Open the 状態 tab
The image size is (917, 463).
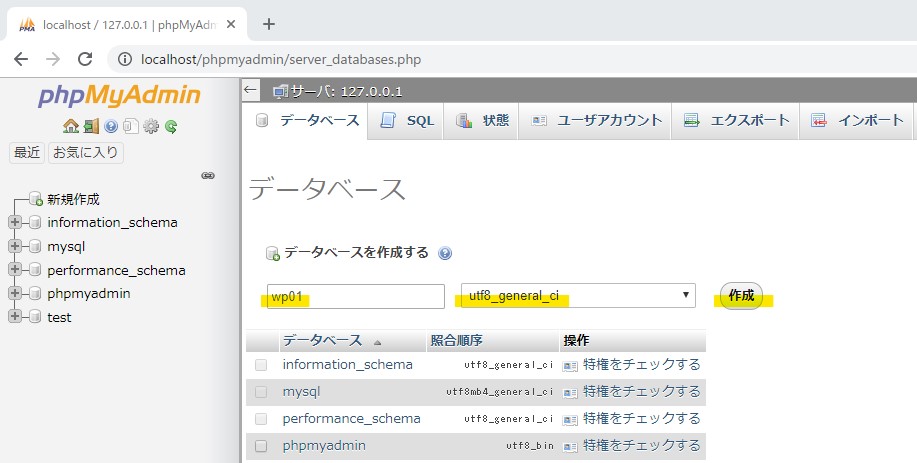[481, 121]
